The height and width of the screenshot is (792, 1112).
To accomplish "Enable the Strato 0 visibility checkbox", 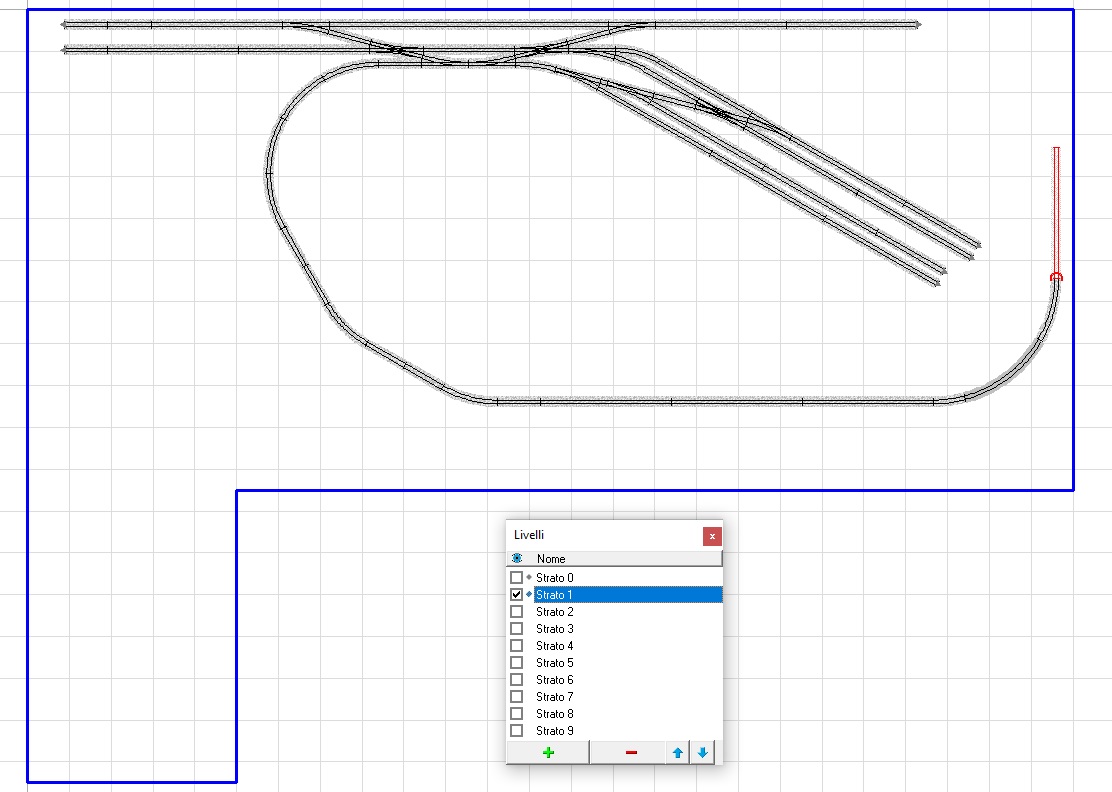I will [517, 578].
